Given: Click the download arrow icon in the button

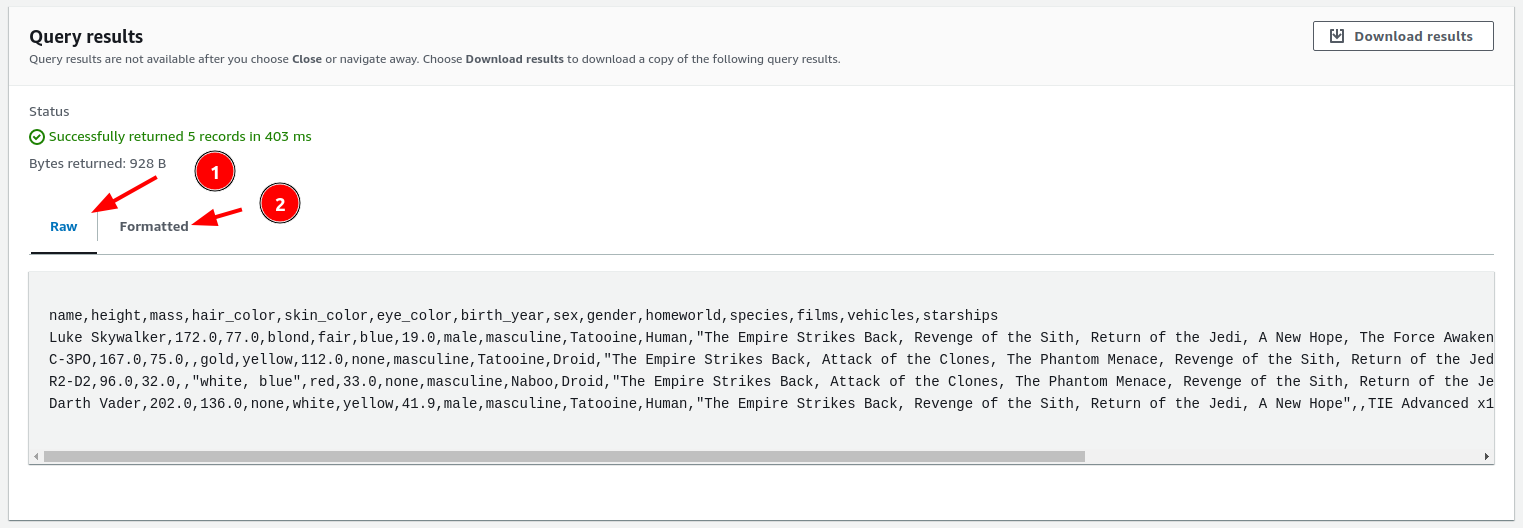Looking at the screenshot, I should (1337, 36).
